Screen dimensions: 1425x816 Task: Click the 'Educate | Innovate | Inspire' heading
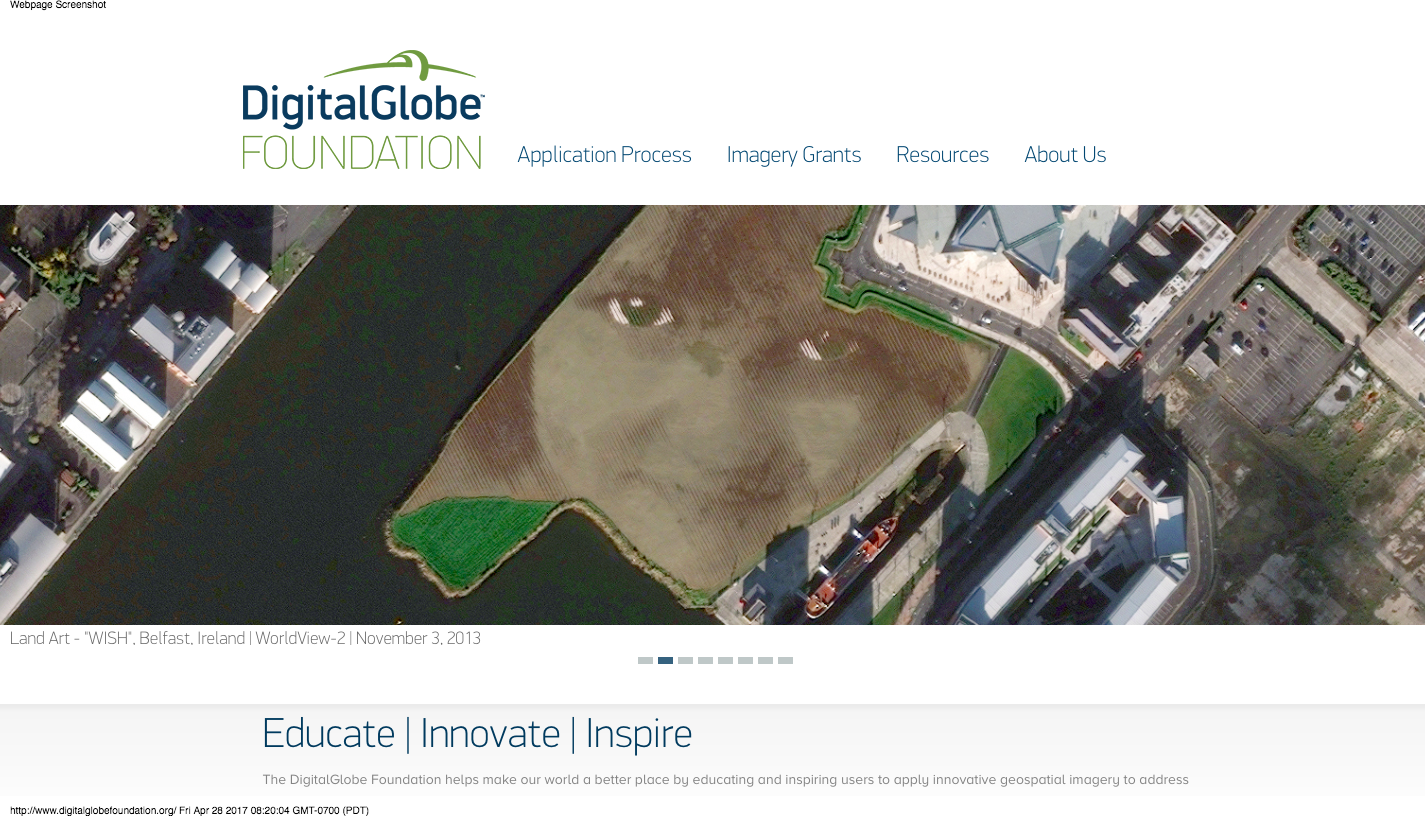477,734
